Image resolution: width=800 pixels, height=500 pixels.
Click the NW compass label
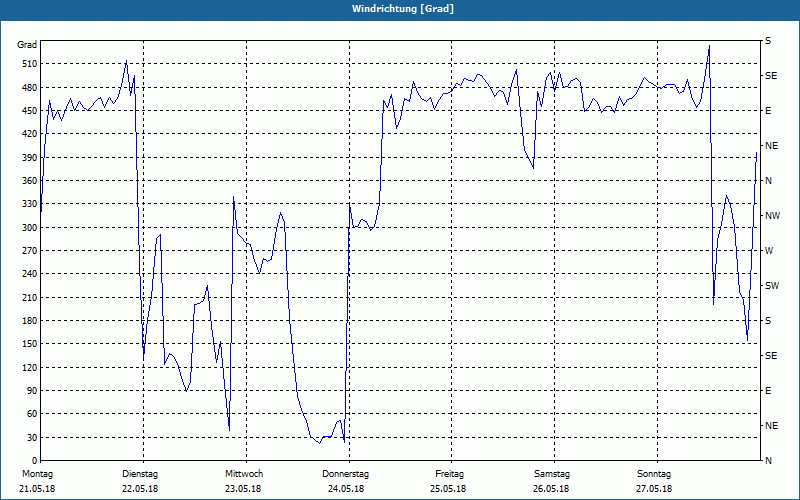pyautogui.click(x=772, y=216)
